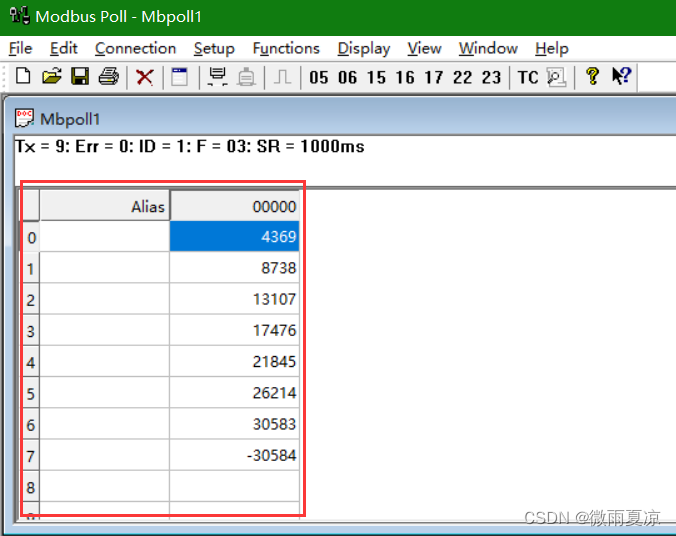
Task: Click row header 3
Action: (31, 331)
